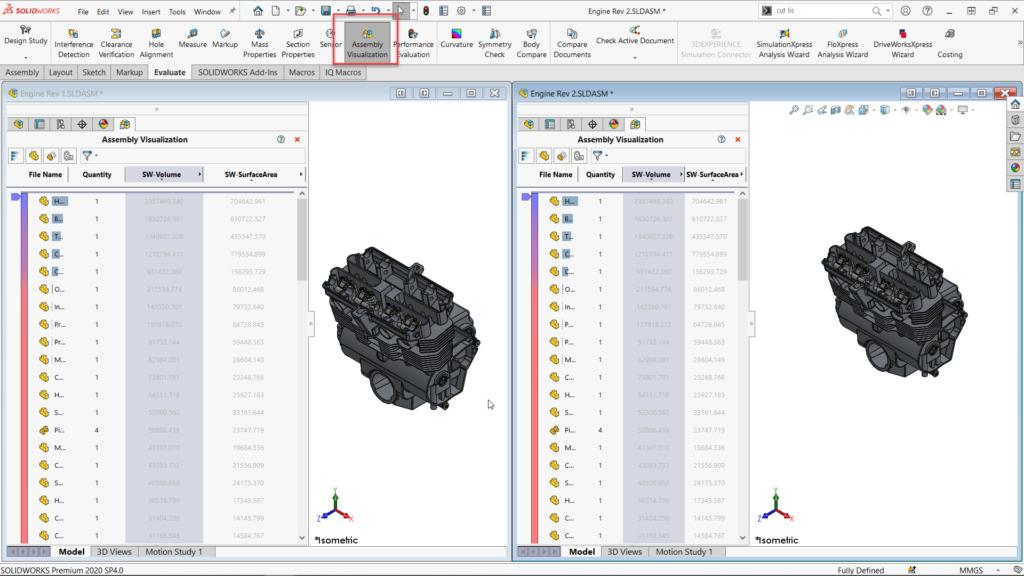
Task: Open MMGS unit system dropdown in status bar
Action: coord(998,570)
